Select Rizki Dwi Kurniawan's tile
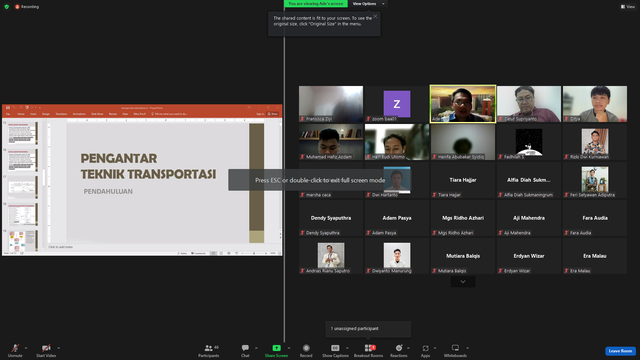 (x=595, y=142)
